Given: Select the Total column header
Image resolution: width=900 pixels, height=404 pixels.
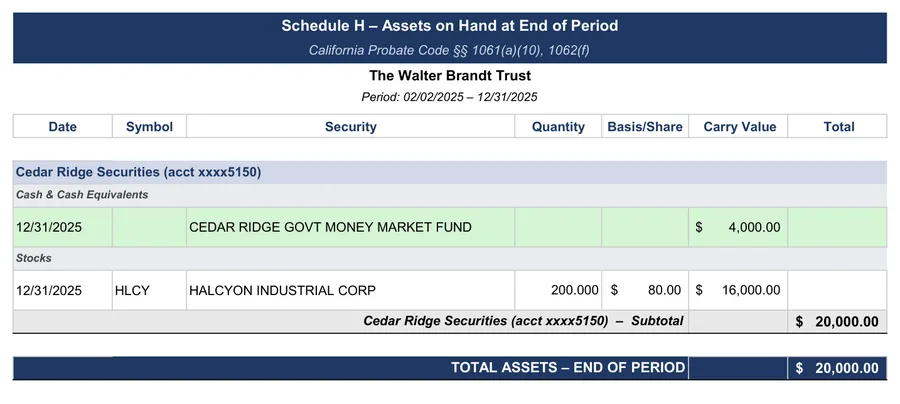Looking at the screenshot, I should tap(837, 126).
